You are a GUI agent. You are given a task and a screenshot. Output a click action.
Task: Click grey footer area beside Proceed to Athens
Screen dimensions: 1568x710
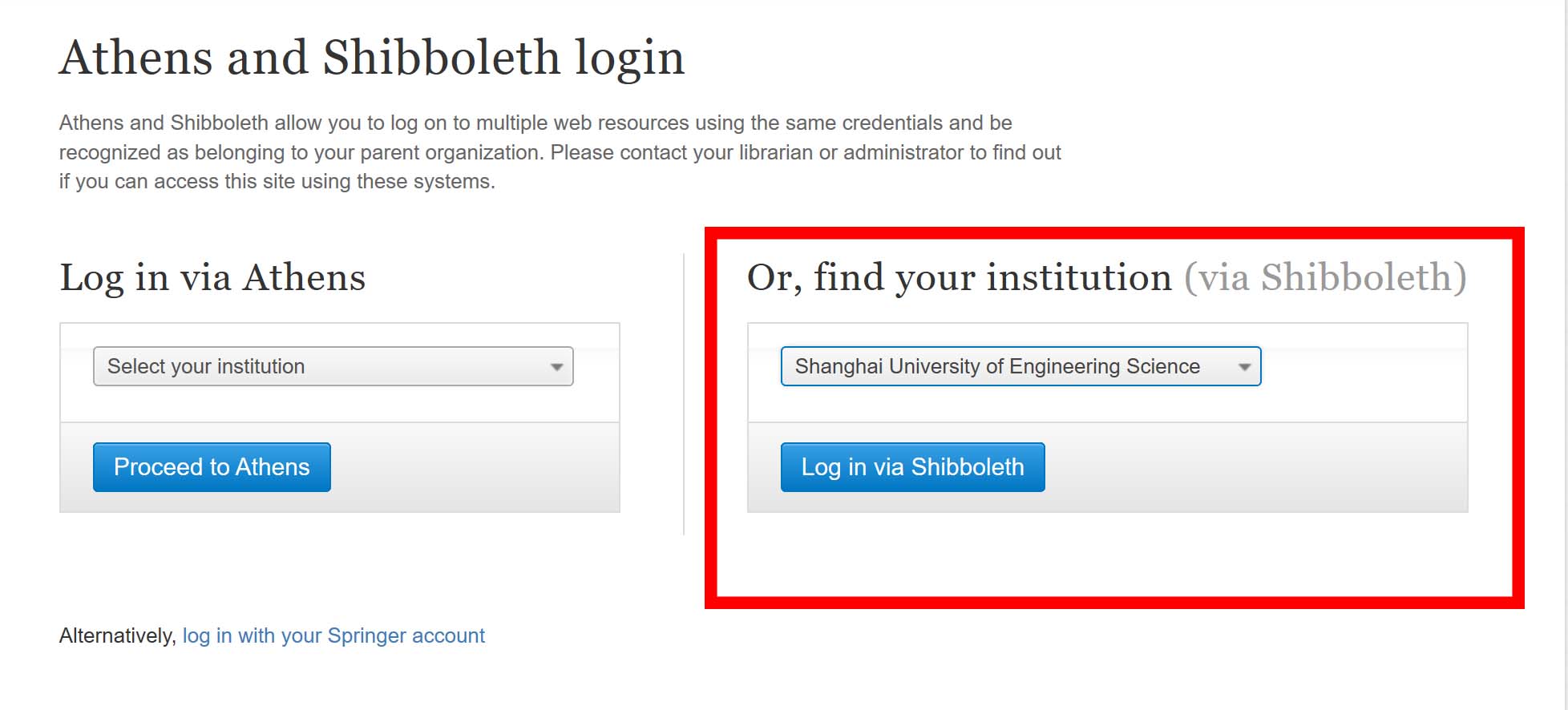(x=473, y=467)
